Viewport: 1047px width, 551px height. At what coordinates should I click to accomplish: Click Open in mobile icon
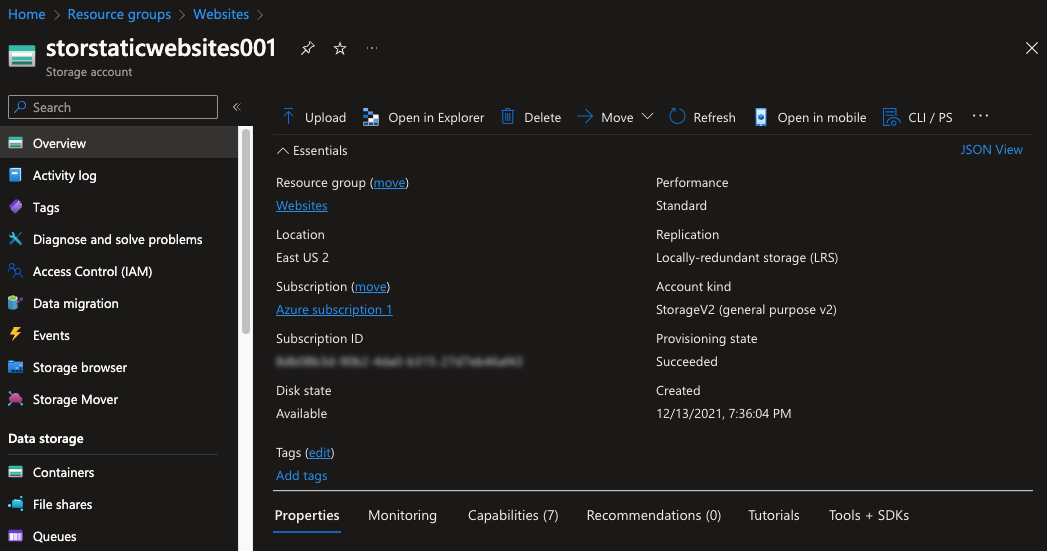pyautogui.click(x=761, y=117)
